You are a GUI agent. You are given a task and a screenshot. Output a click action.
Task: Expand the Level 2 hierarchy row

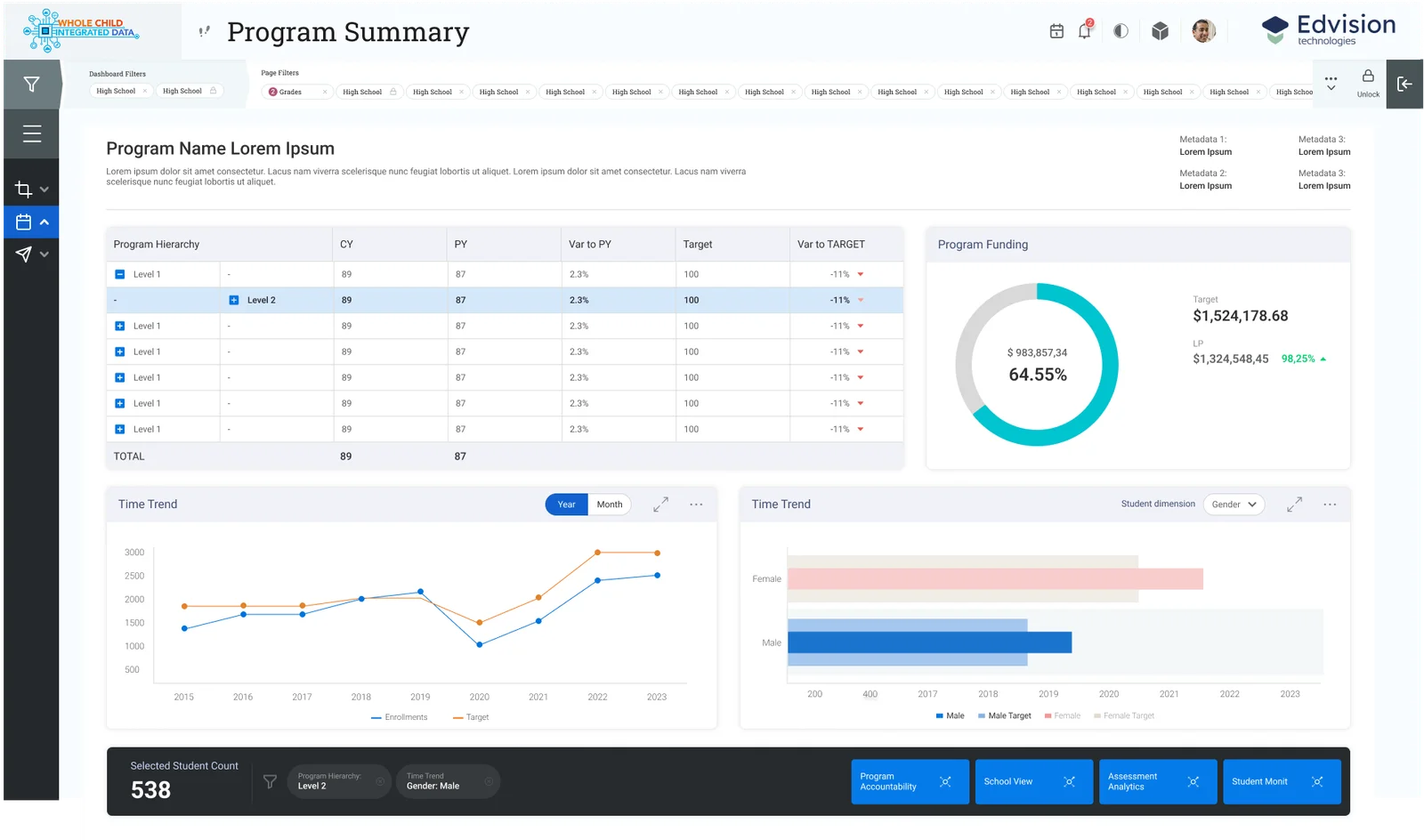click(x=234, y=300)
